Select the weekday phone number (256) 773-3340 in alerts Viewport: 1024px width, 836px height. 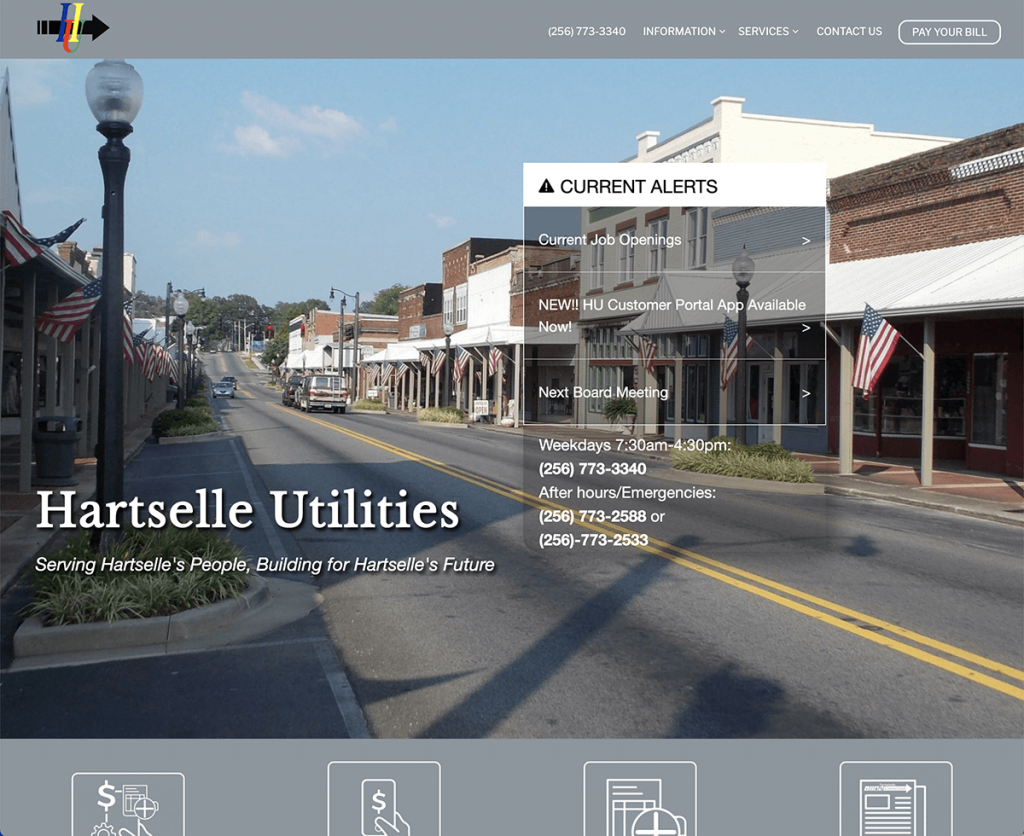591,468
